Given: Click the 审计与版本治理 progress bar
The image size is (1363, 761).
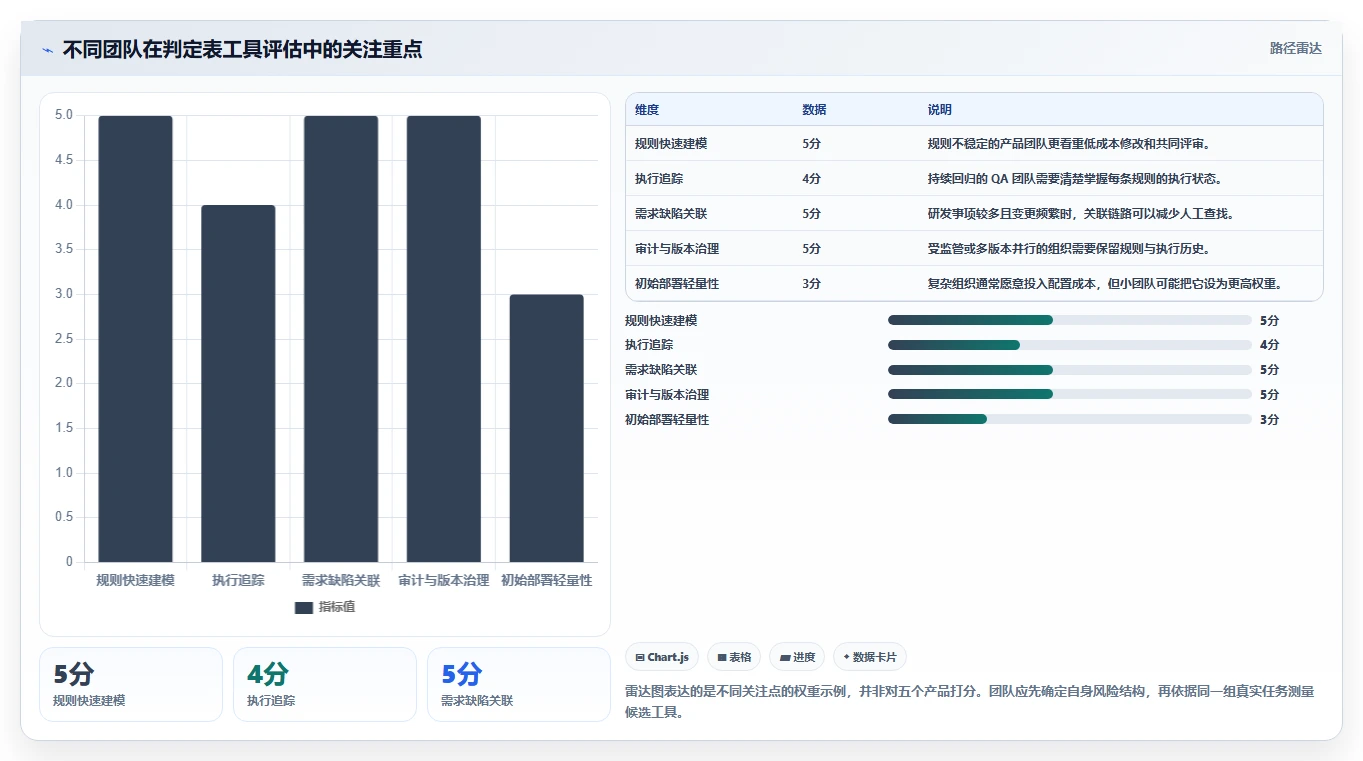Looking at the screenshot, I should 1070,394.
